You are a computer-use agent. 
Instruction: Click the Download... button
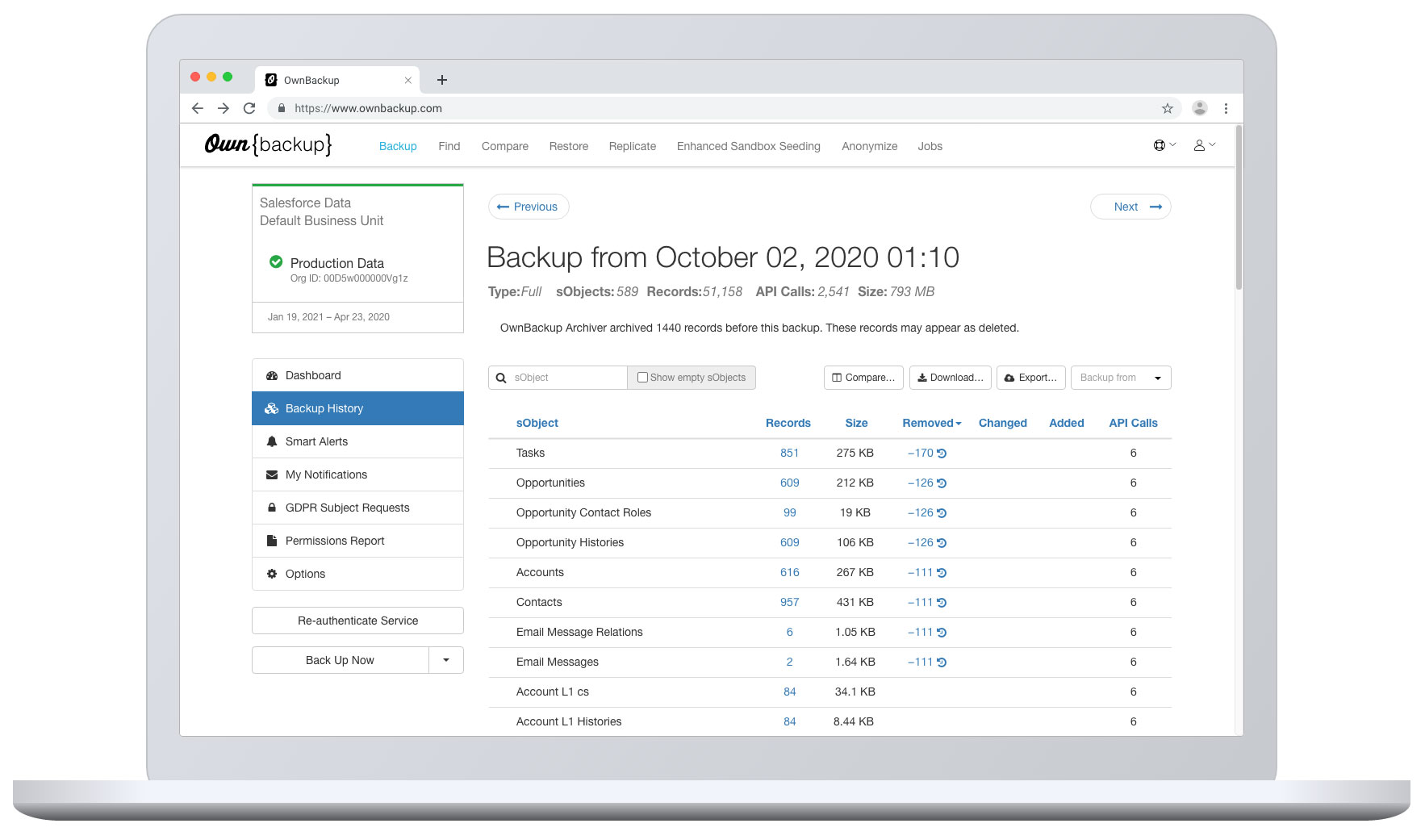pyautogui.click(x=951, y=378)
